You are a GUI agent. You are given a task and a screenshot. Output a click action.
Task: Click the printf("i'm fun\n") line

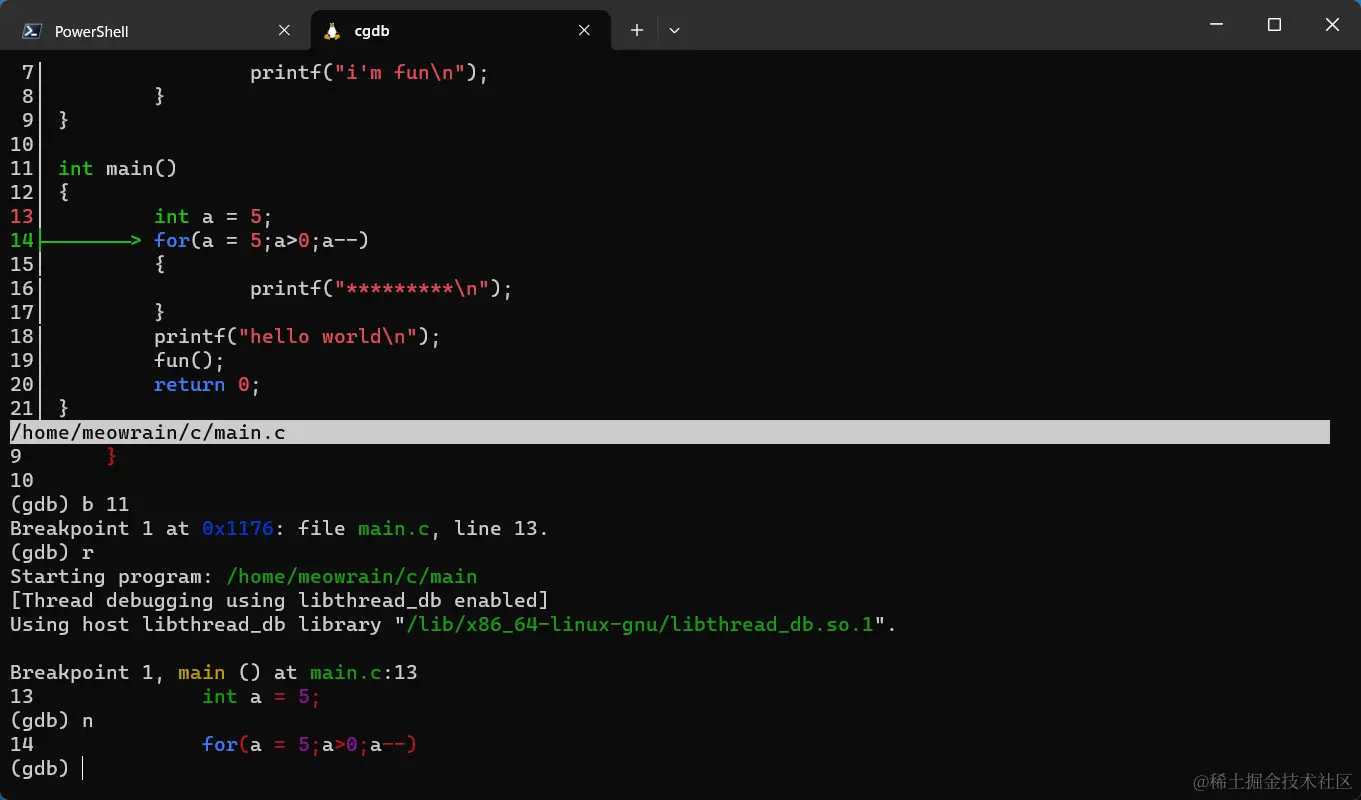pos(369,72)
